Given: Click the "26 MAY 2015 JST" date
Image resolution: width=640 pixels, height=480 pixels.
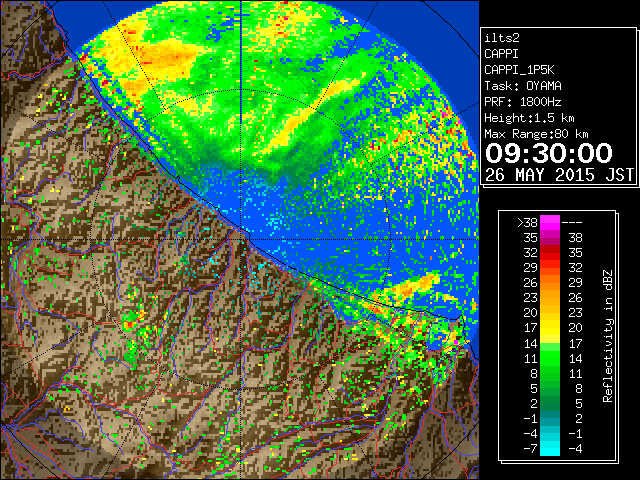Looking at the screenshot, I should 559,175.
